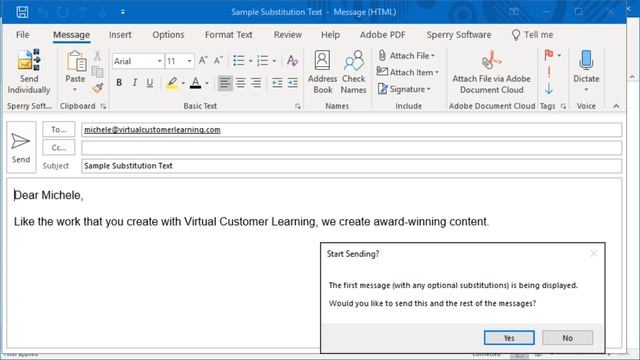This screenshot has height=360, width=640.
Task: Toggle Underline formatting
Action: pos(150,83)
